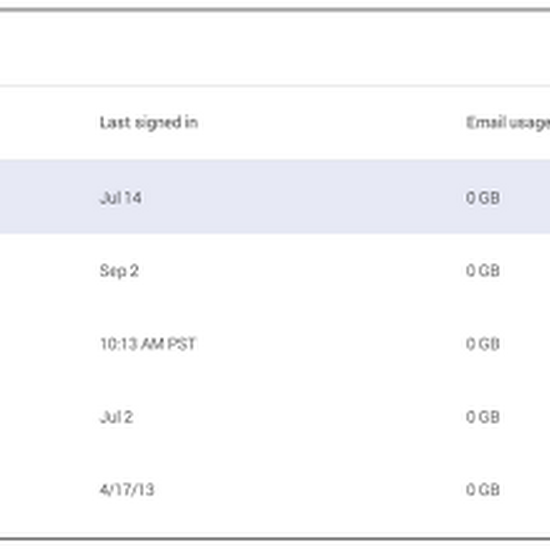Click the empty area left of Jul 14
The width and height of the screenshot is (550, 550).
click(49, 197)
